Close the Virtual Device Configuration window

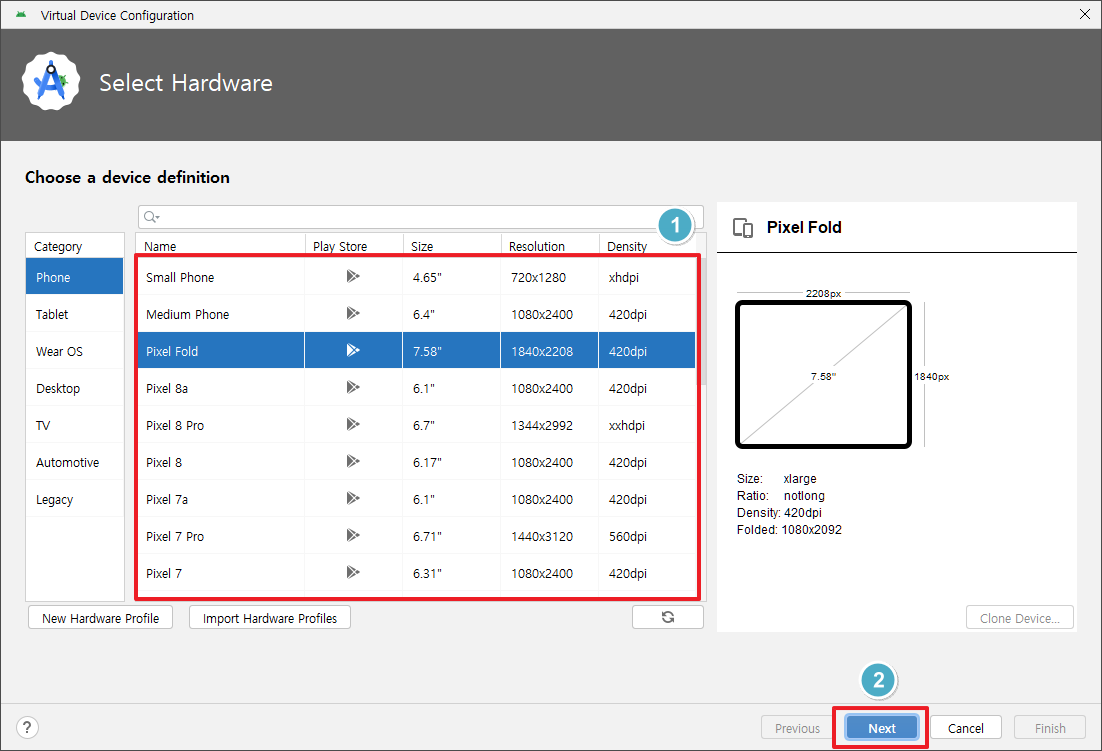click(1084, 14)
